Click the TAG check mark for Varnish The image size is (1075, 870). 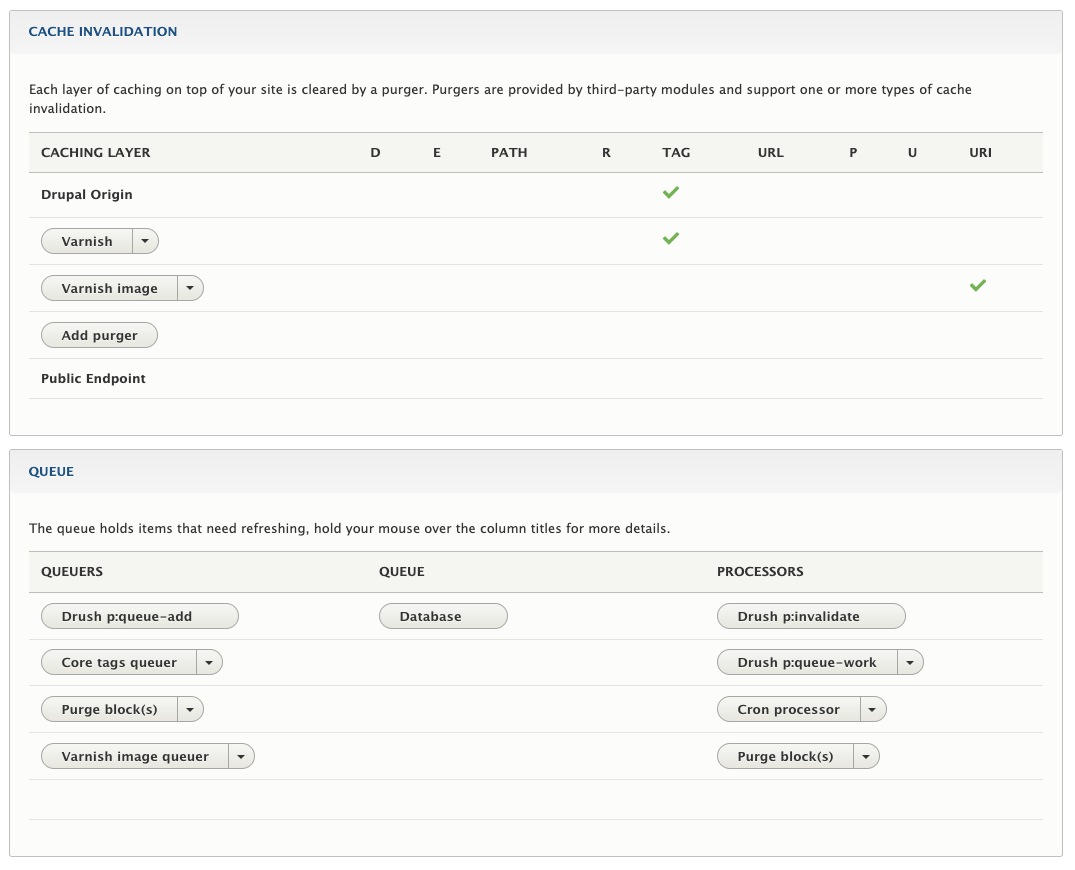point(671,239)
